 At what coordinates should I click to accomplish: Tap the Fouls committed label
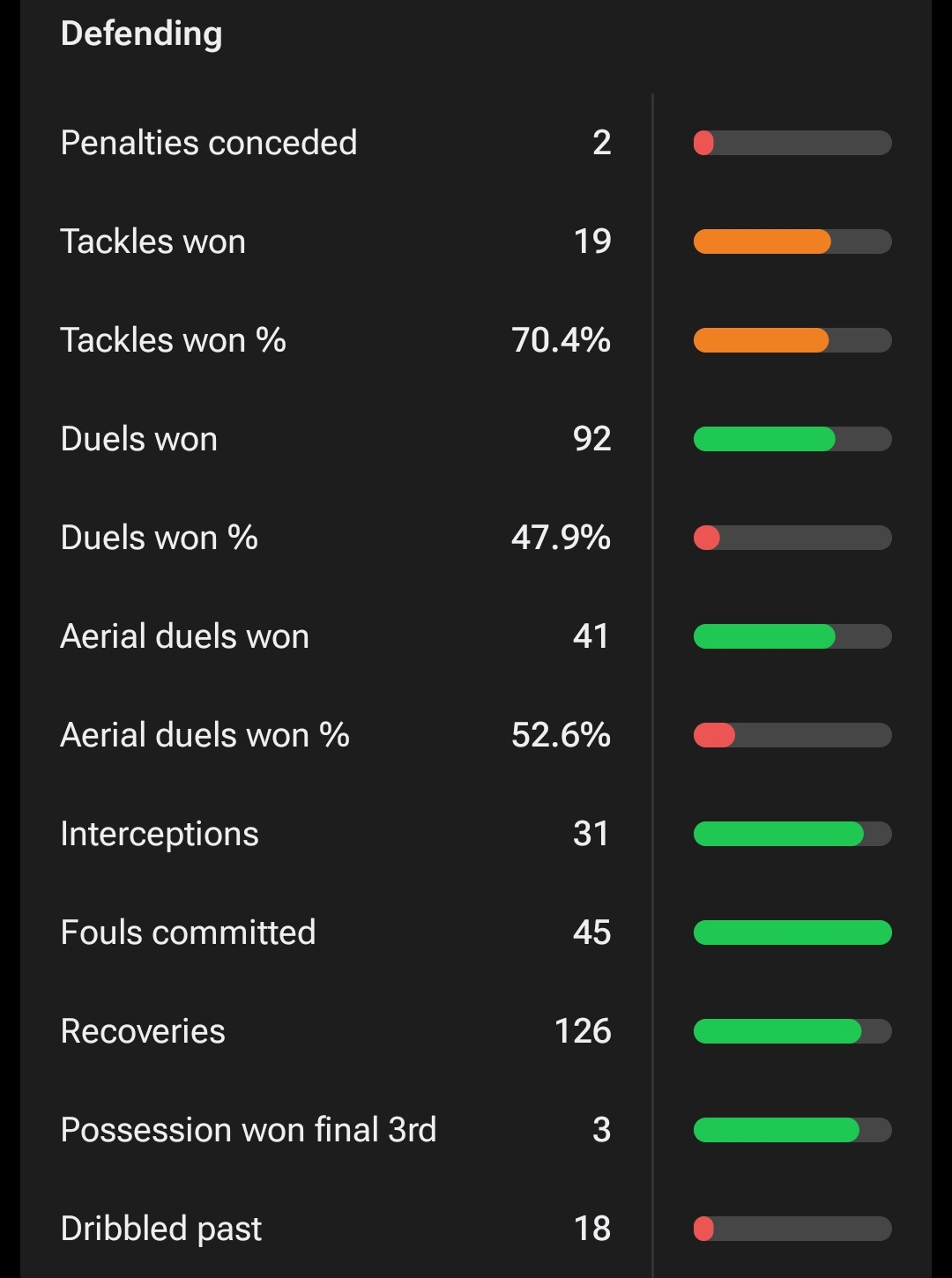point(188,932)
